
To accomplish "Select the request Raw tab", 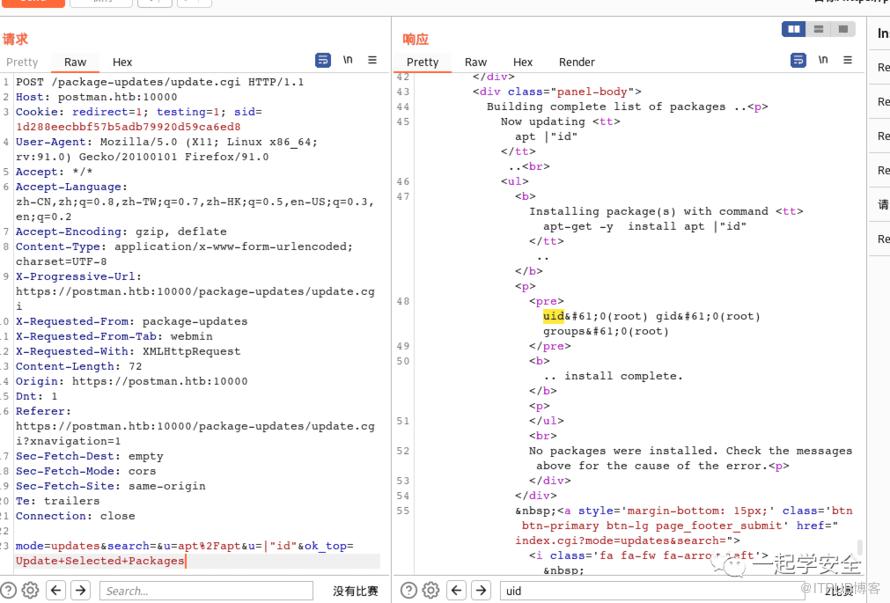I will [75, 62].
